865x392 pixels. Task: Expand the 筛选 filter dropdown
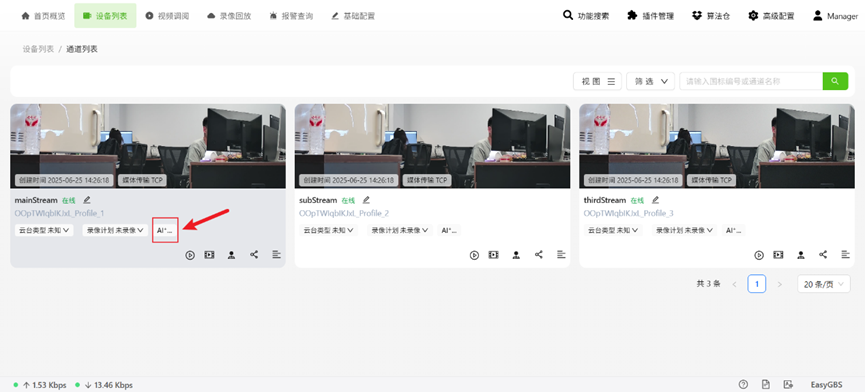(650, 81)
